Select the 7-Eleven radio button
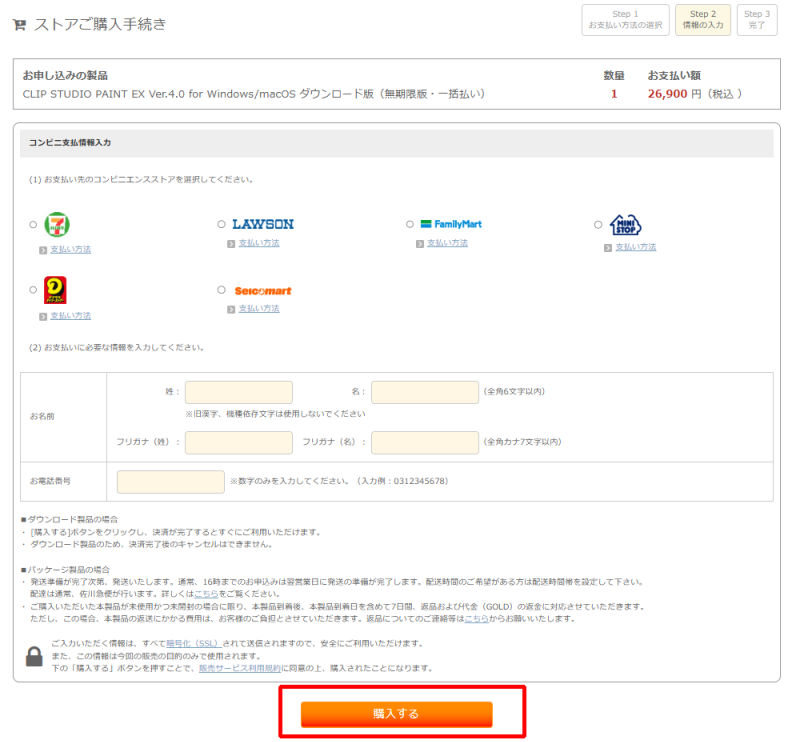Image resolution: width=797 pixels, height=742 pixels. coord(33,224)
